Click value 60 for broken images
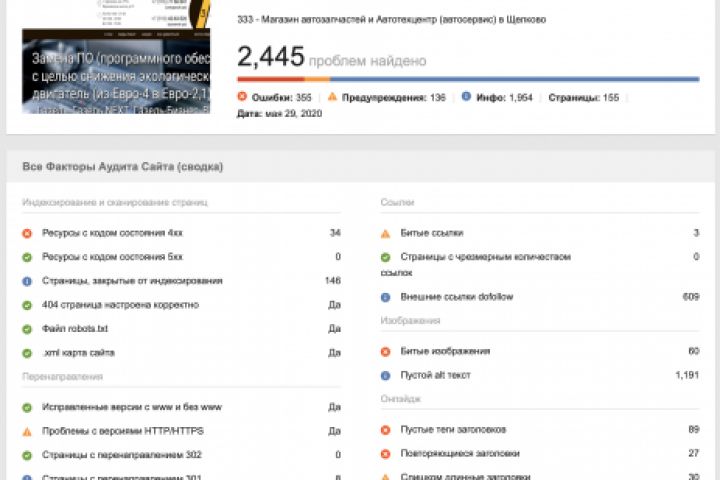This screenshot has height=480, width=720. (x=694, y=351)
